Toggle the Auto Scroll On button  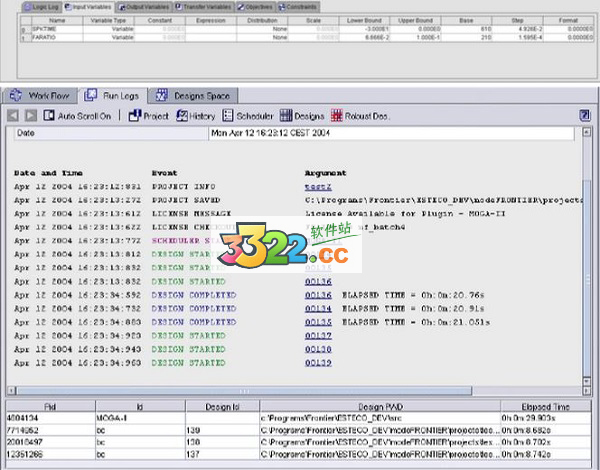tap(78, 116)
